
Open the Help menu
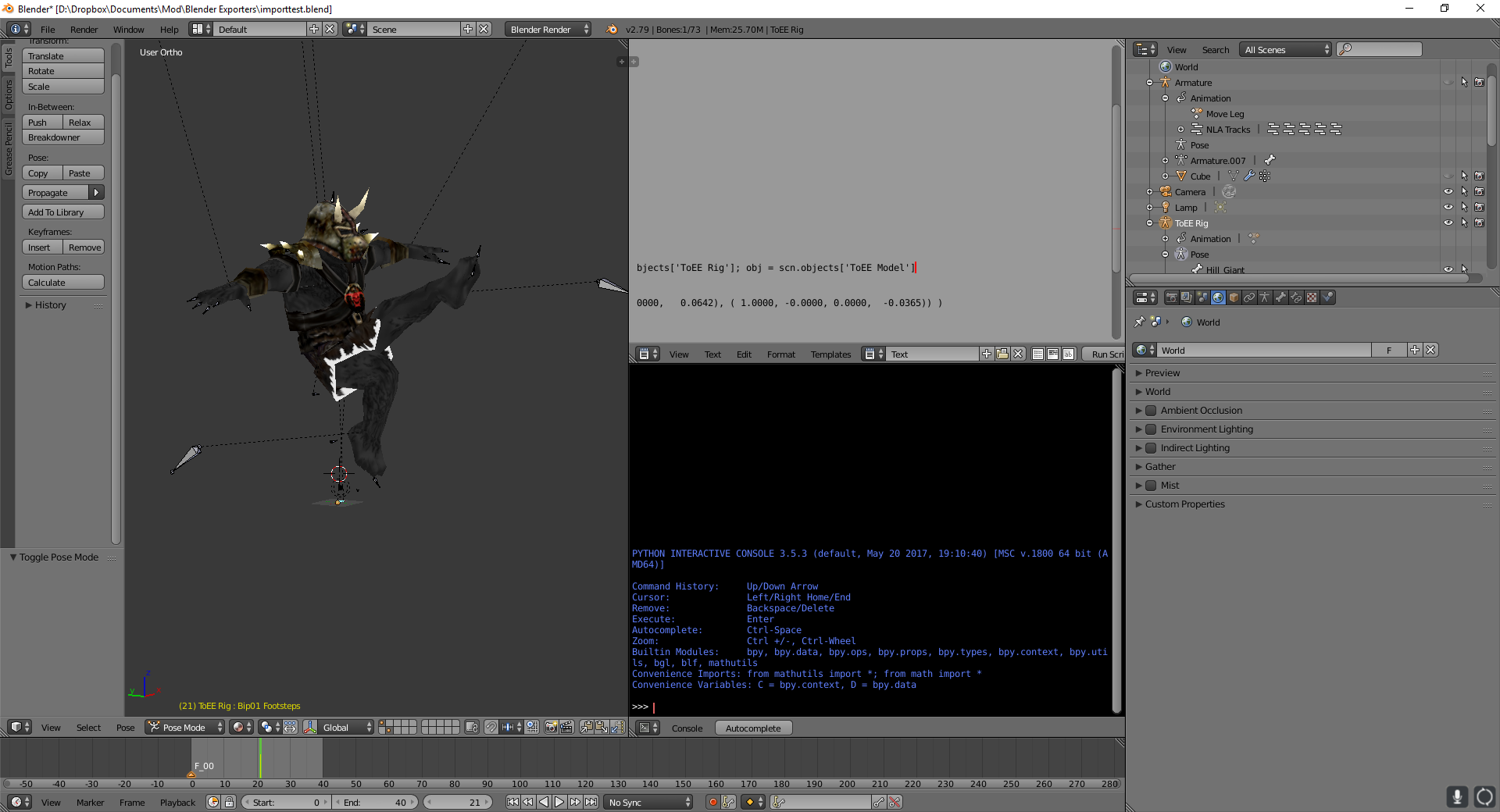(169, 30)
